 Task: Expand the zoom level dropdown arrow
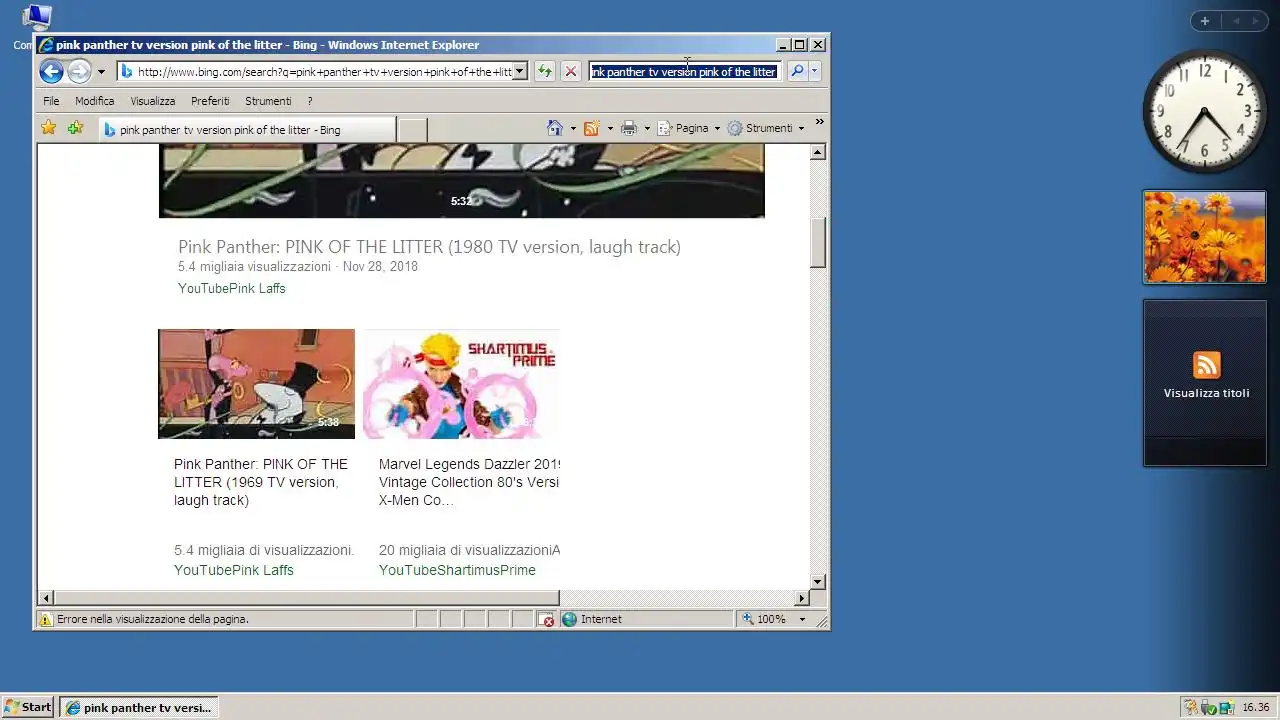pos(802,619)
